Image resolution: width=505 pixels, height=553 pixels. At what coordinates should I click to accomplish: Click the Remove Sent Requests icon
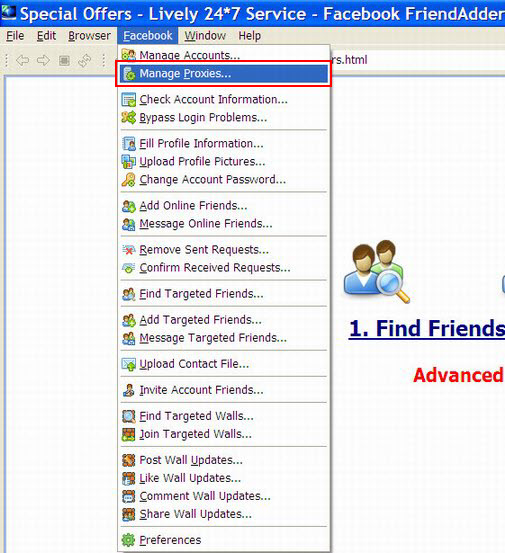[128, 250]
